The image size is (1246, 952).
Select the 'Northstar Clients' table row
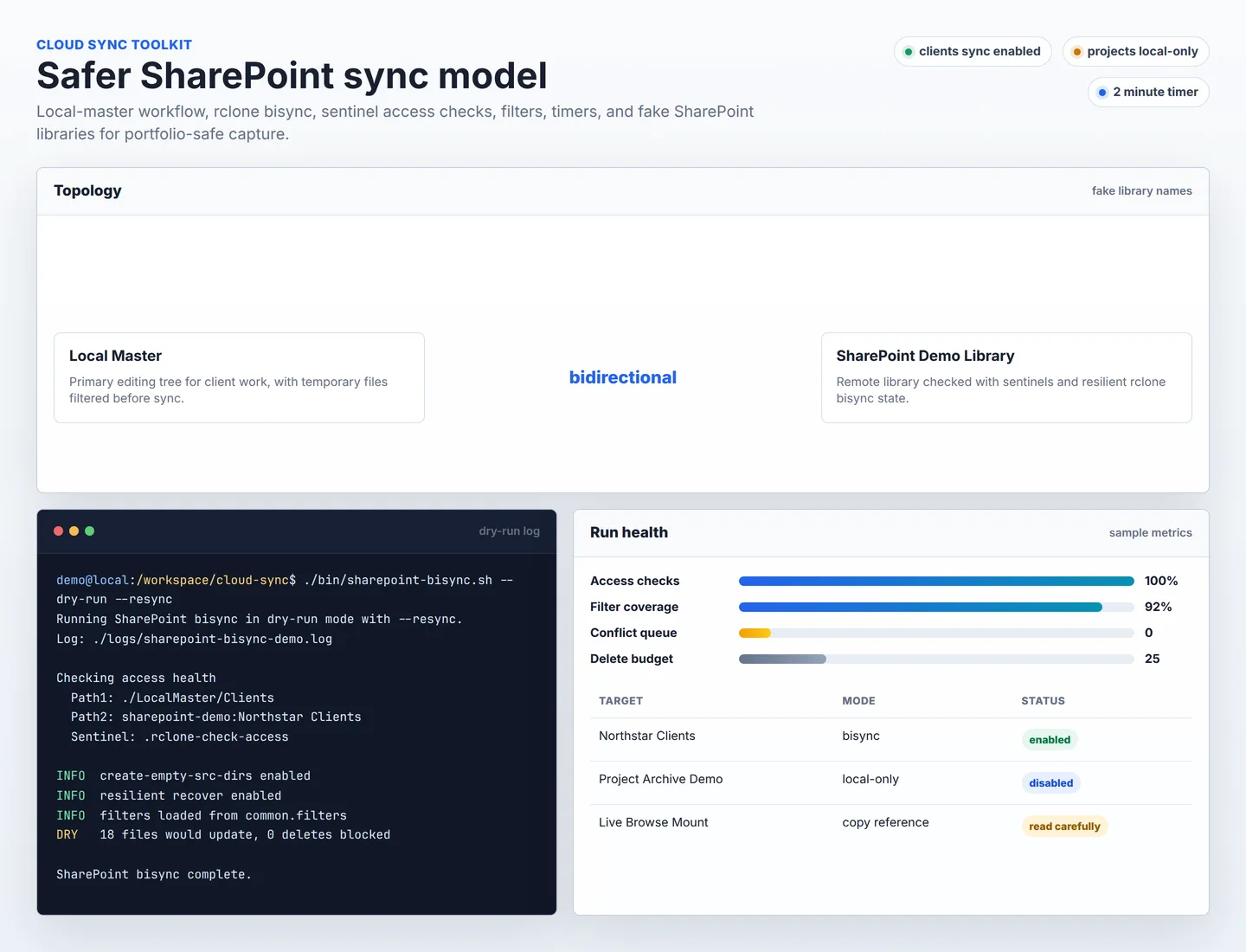click(891, 739)
